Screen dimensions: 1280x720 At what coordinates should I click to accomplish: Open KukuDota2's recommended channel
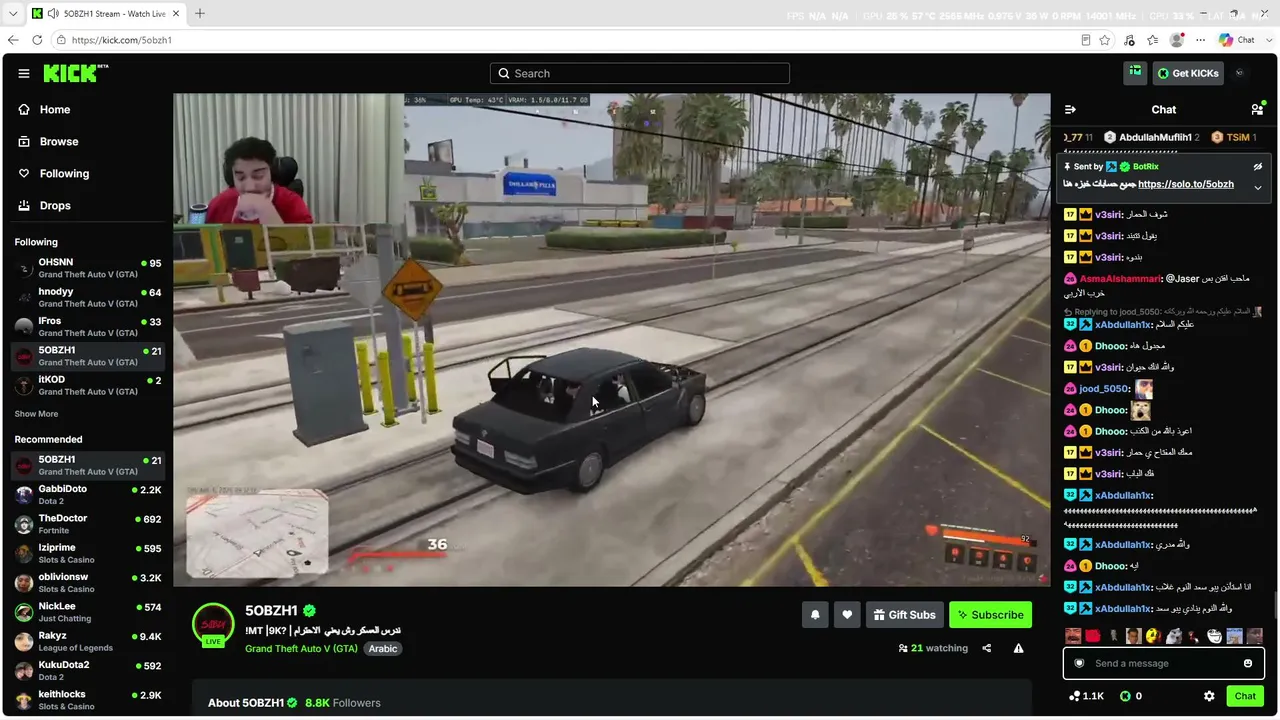[86, 670]
